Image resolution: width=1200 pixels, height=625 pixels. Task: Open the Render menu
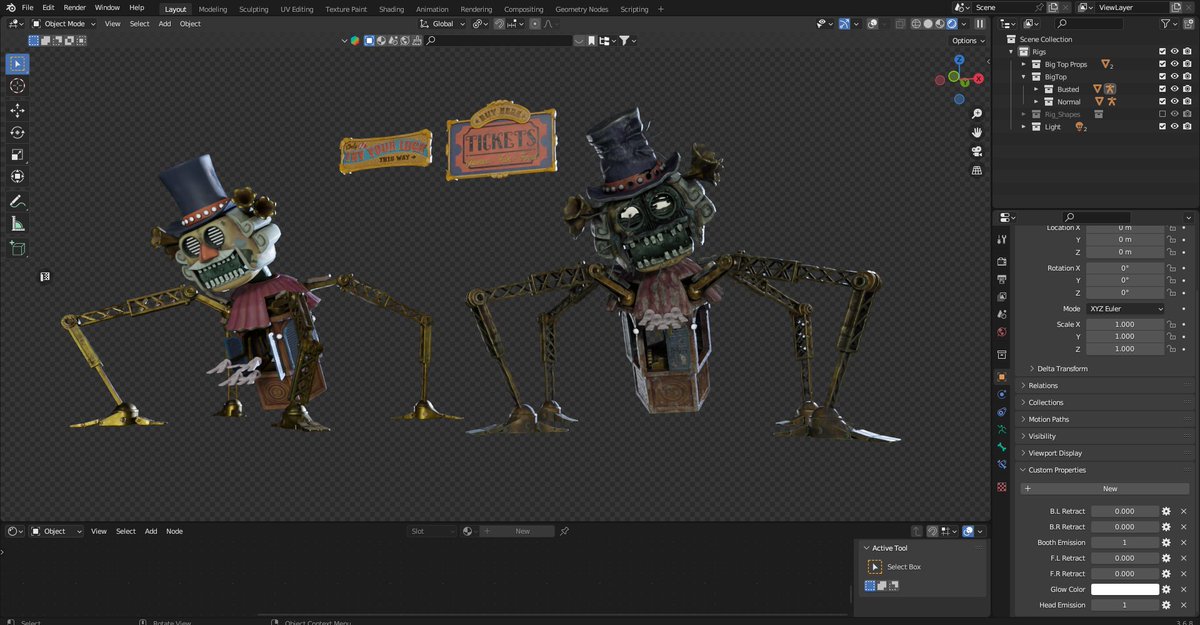click(x=74, y=7)
